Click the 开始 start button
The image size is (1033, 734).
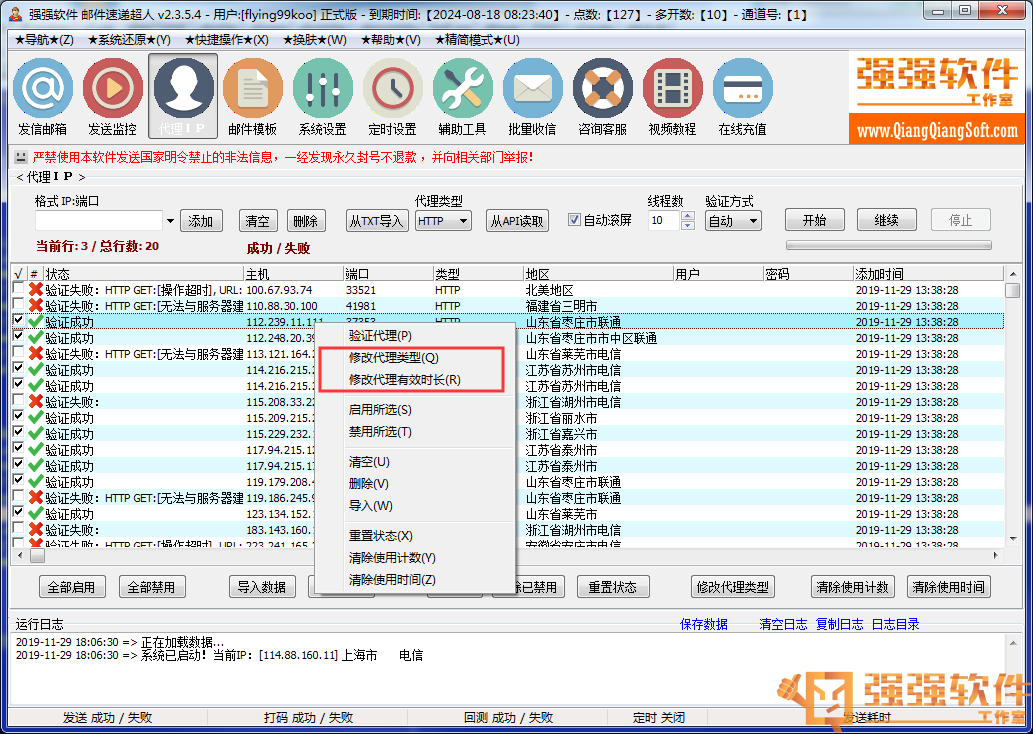click(x=815, y=220)
